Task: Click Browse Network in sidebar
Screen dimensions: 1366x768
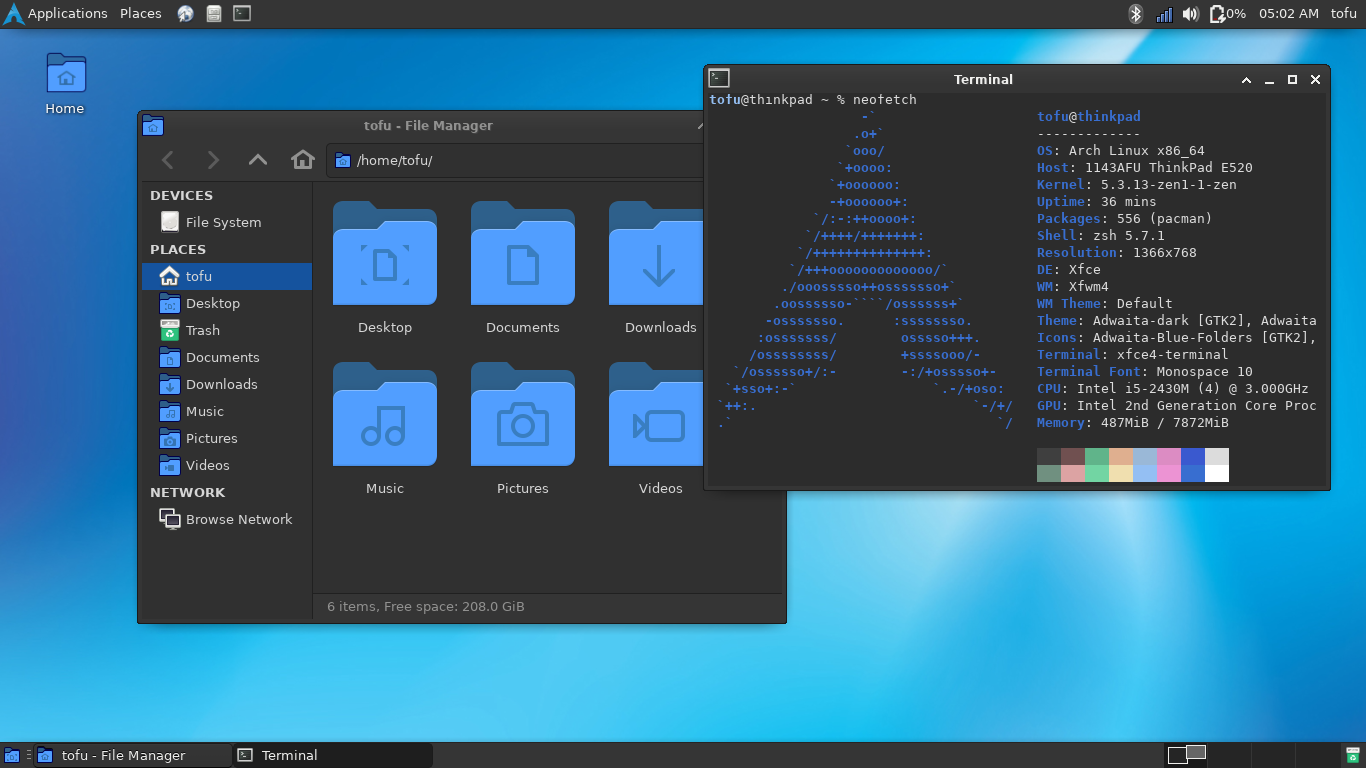Action: click(226, 519)
